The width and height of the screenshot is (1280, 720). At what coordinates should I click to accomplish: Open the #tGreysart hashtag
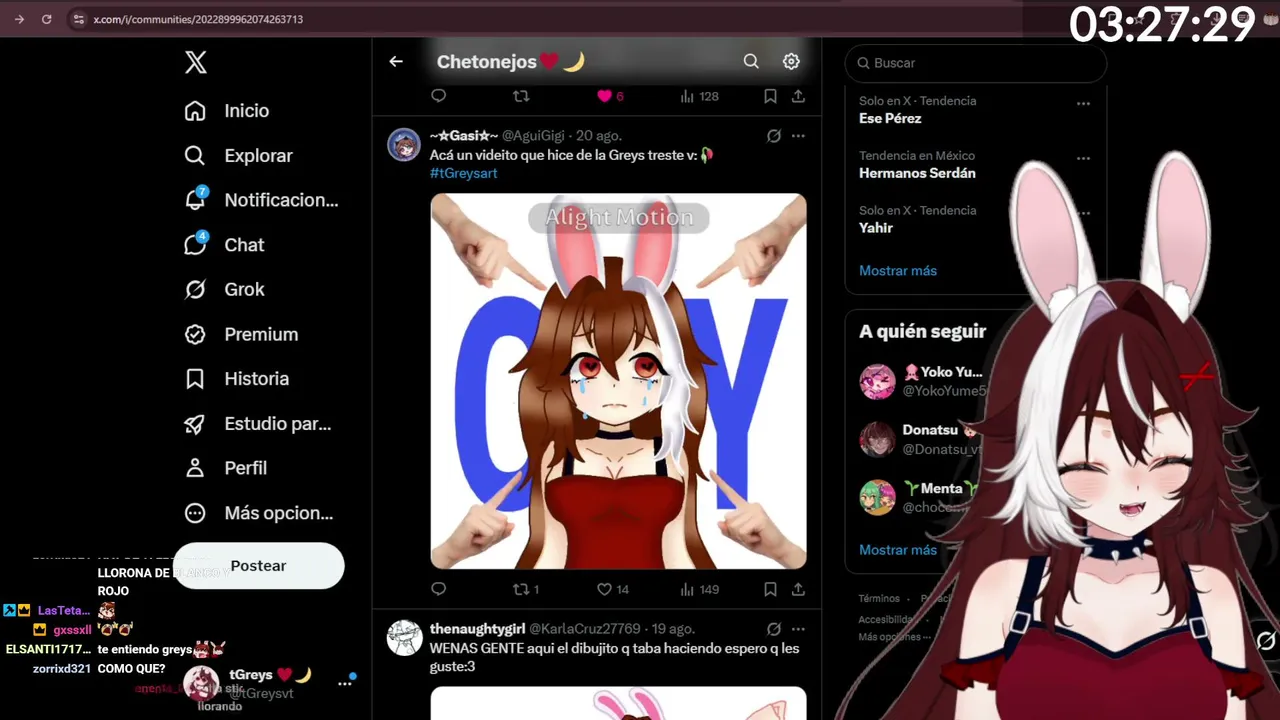coord(463,173)
